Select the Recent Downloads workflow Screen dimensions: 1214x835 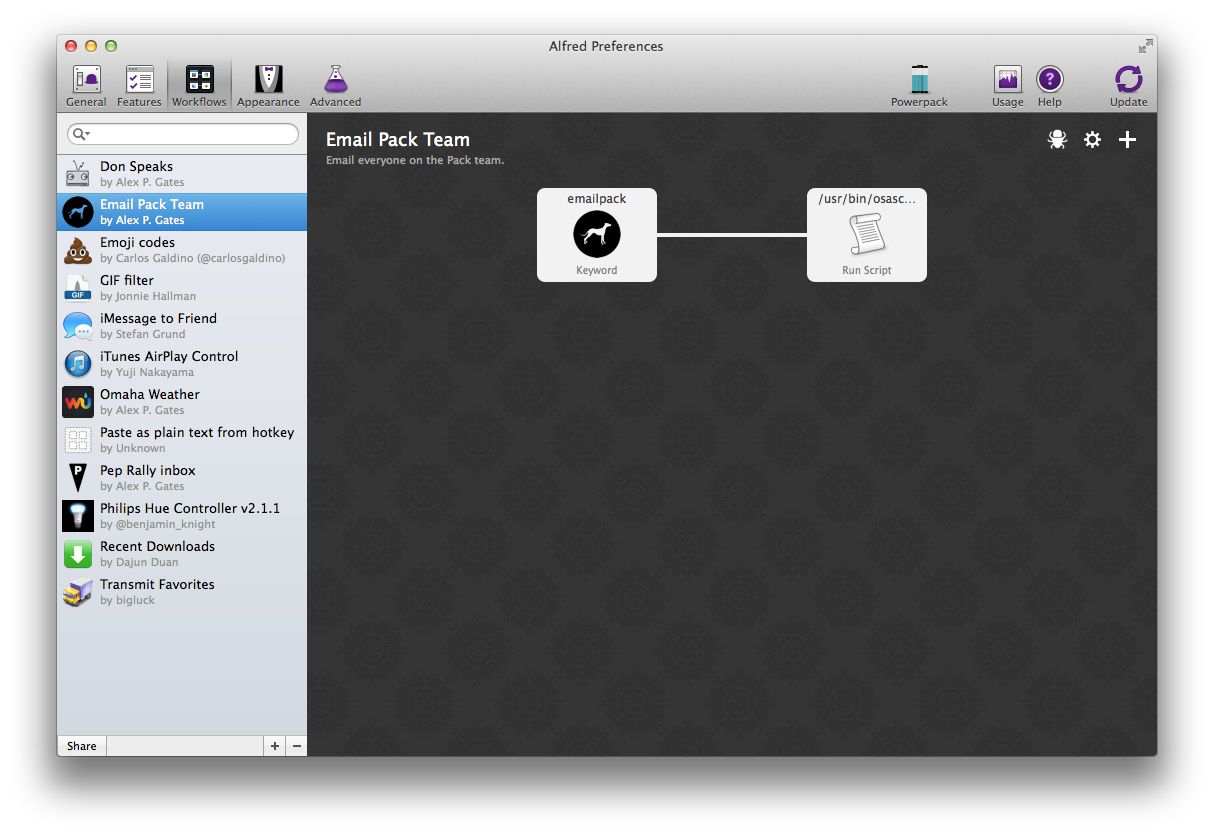click(182, 554)
